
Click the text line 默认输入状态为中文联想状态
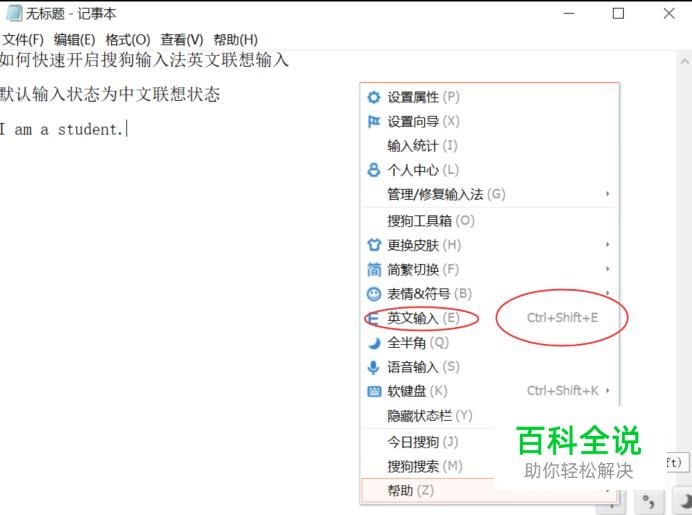pyautogui.click(x=110, y=94)
